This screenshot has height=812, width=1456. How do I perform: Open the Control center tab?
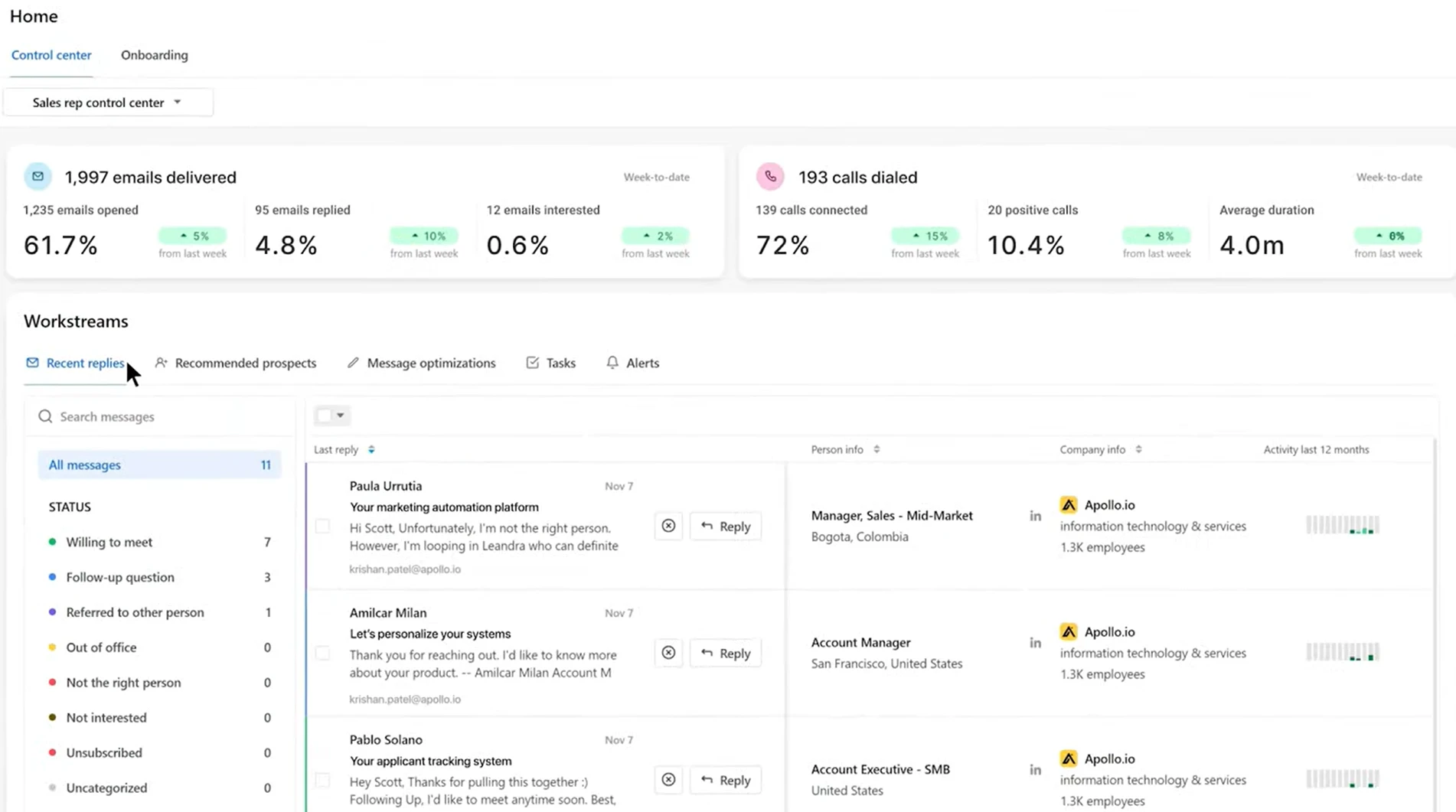coord(51,55)
